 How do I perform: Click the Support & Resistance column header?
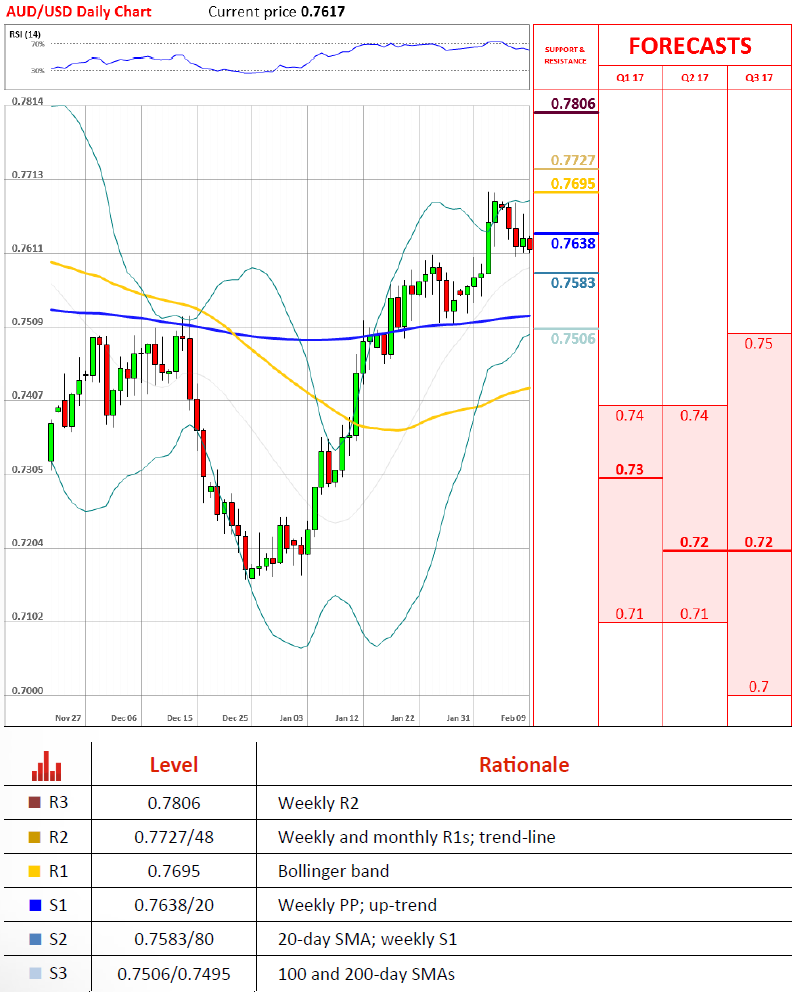(x=565, y=55)
